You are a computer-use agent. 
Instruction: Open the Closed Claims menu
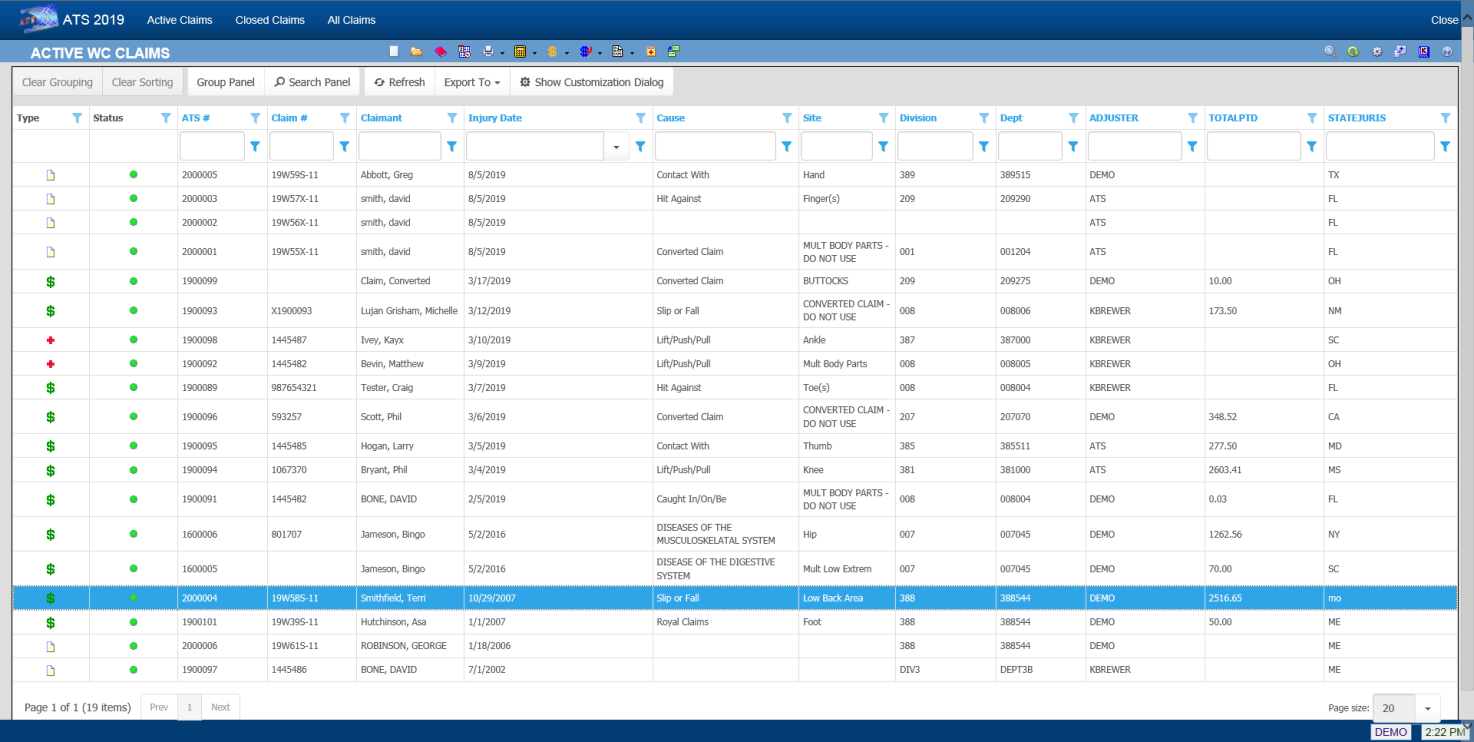[x=270, y=20]
